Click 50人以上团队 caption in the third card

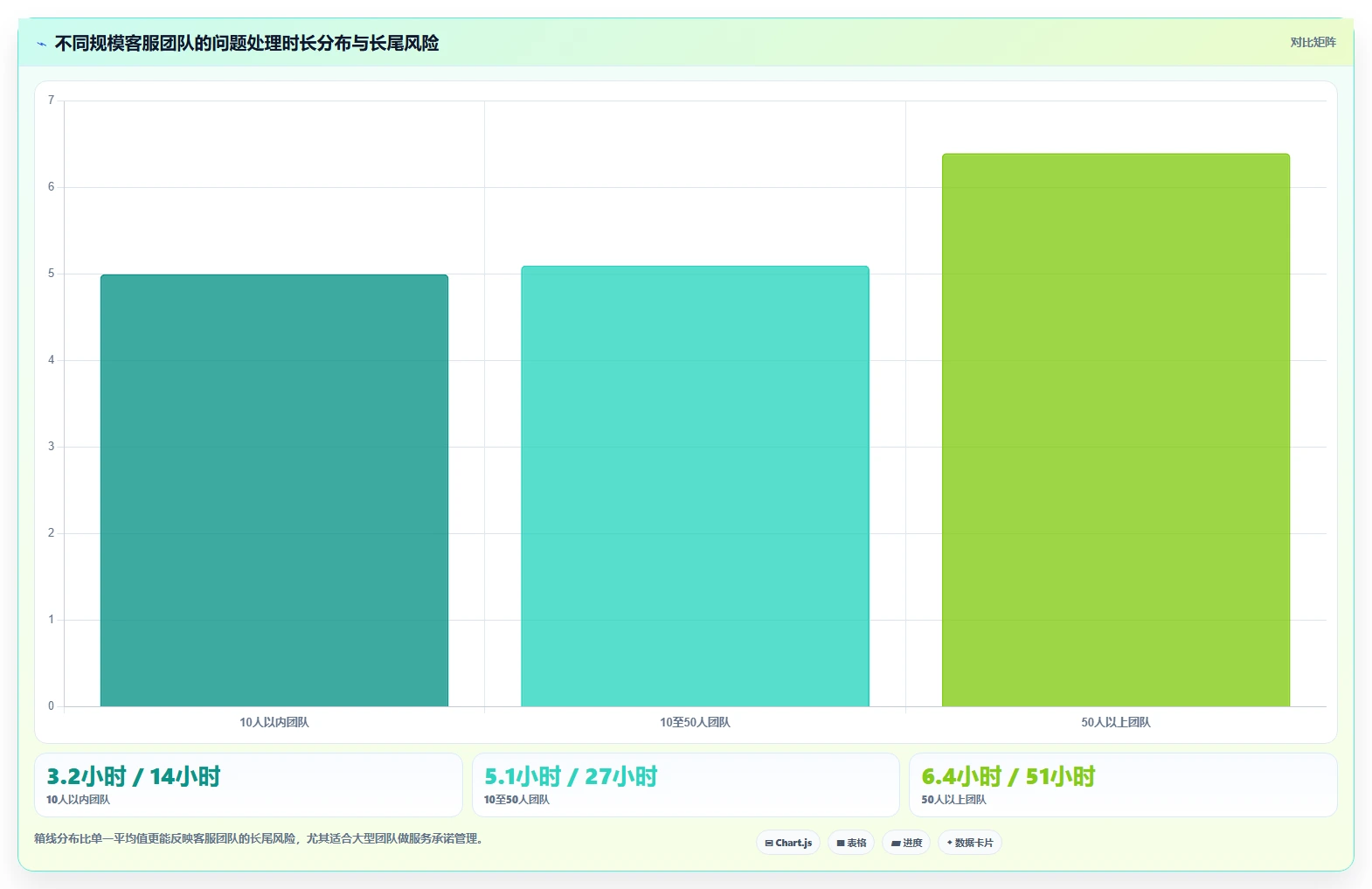click(953, 800)
